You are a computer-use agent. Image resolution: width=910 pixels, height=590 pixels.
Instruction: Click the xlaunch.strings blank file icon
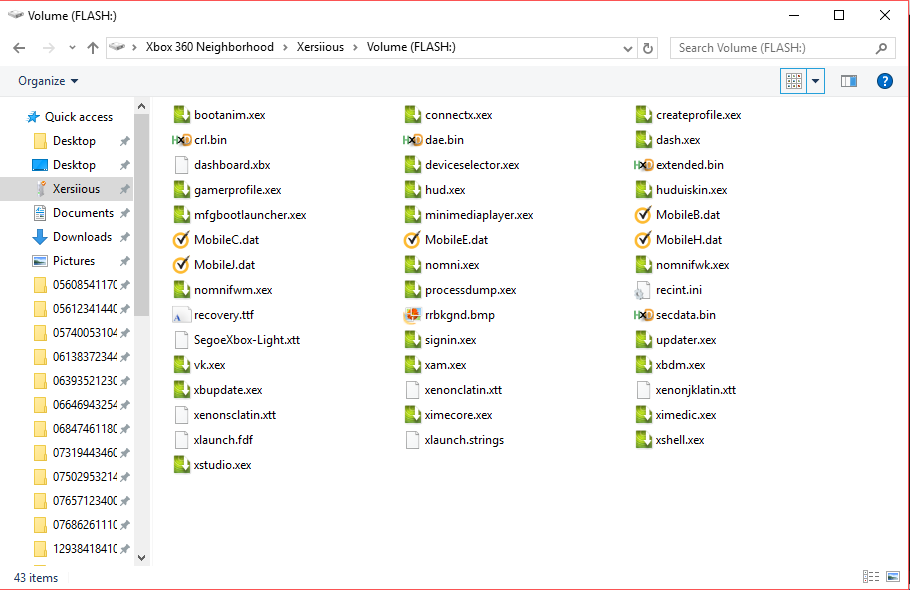pos(412,440)
